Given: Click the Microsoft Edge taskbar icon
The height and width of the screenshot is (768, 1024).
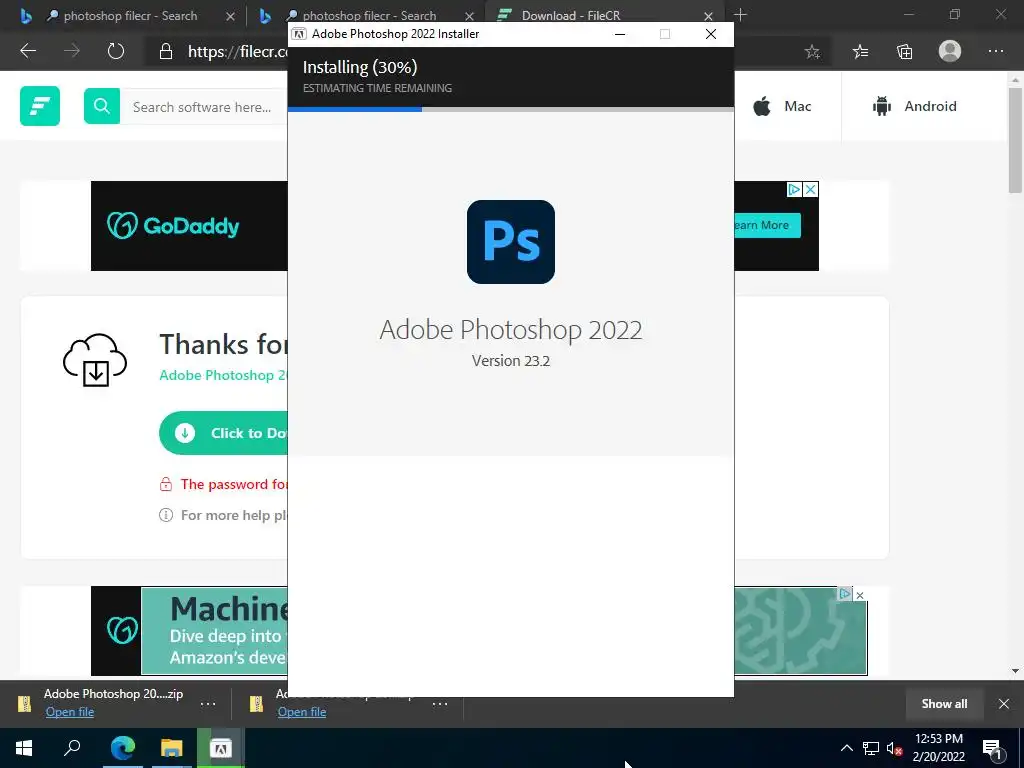Looking at the screenshot, I should (x=122, y=748).
